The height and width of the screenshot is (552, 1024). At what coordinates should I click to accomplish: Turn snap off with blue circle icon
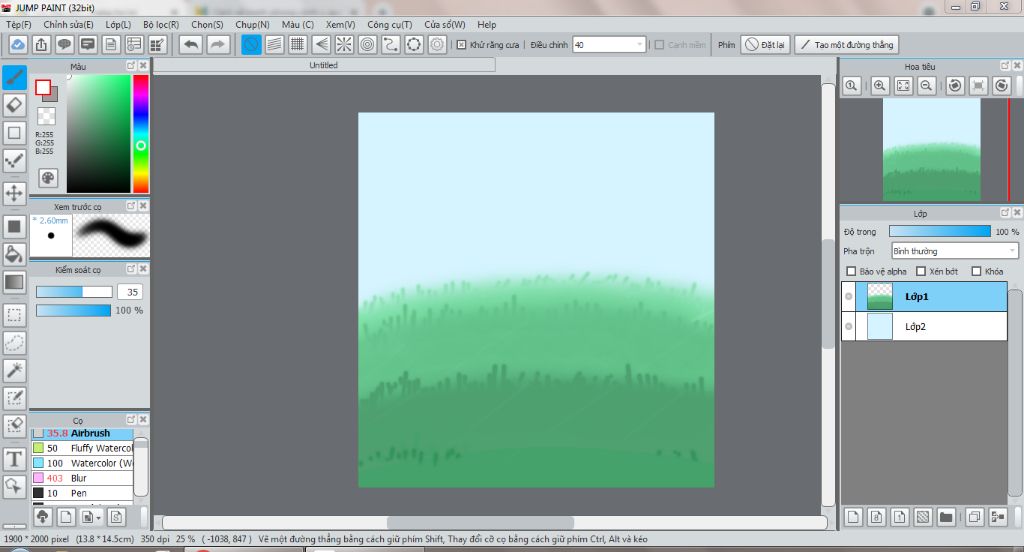click(x=251, y=44)
